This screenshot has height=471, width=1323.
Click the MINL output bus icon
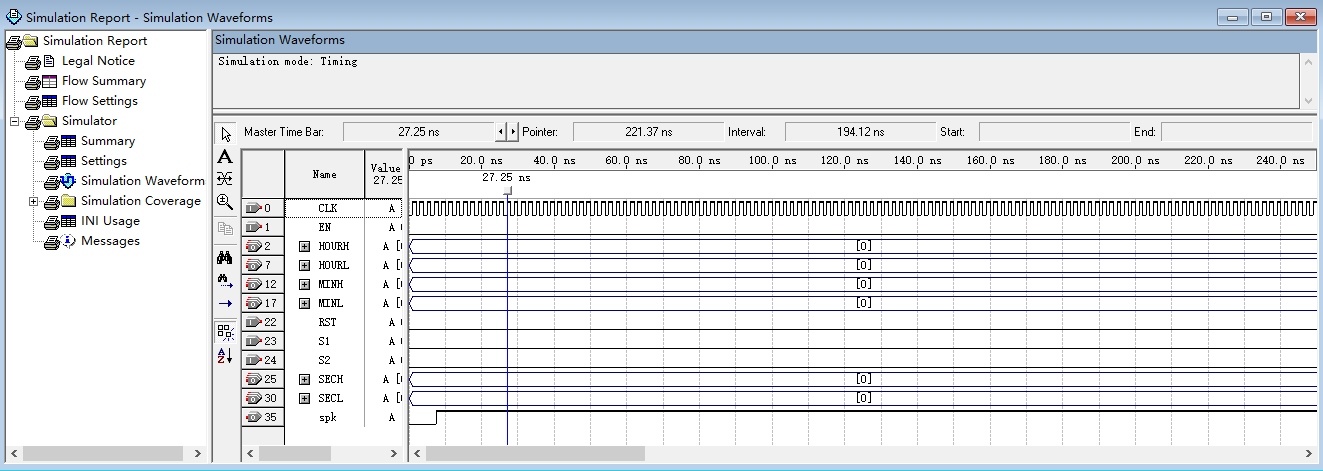point(253,303)
